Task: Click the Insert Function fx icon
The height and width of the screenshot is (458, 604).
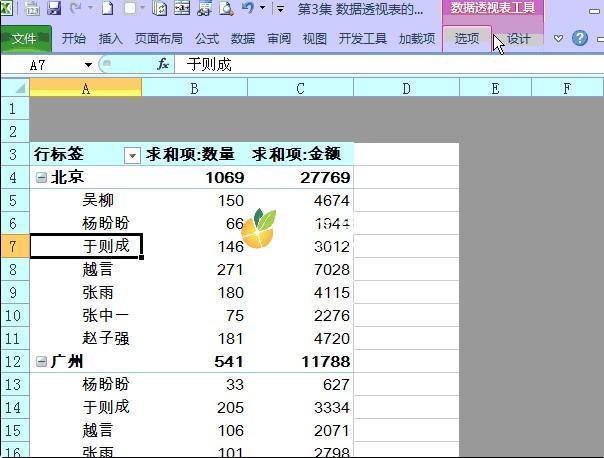Action: [163, 64]
